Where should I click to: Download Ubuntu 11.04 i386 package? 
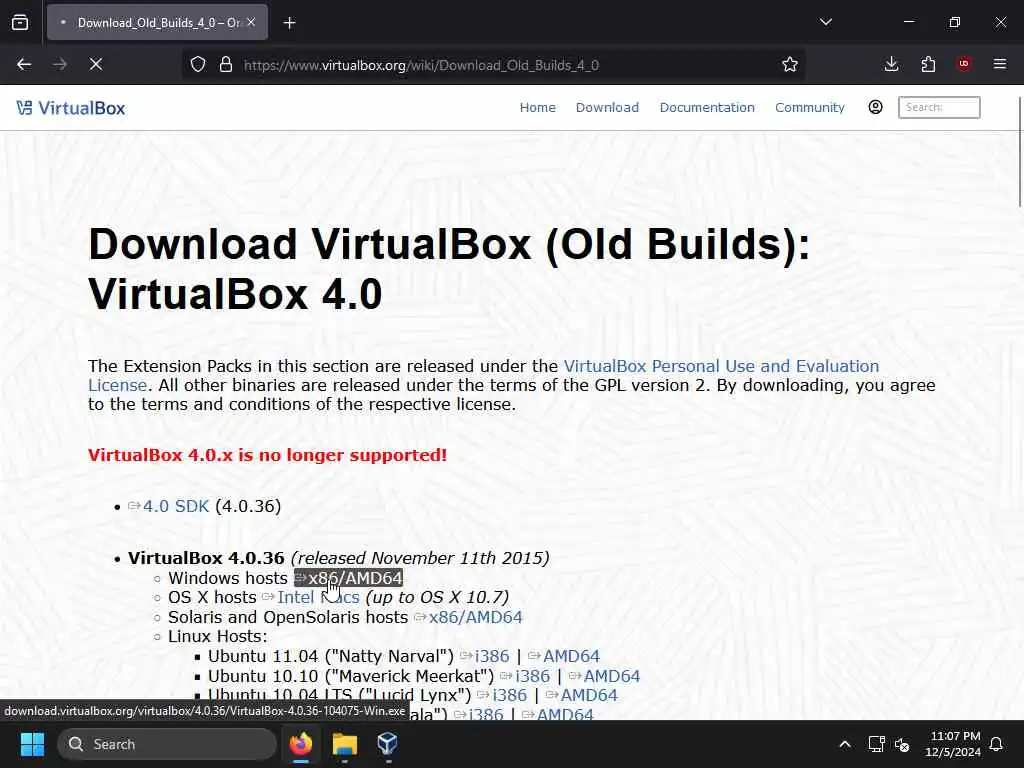(492, 656)
